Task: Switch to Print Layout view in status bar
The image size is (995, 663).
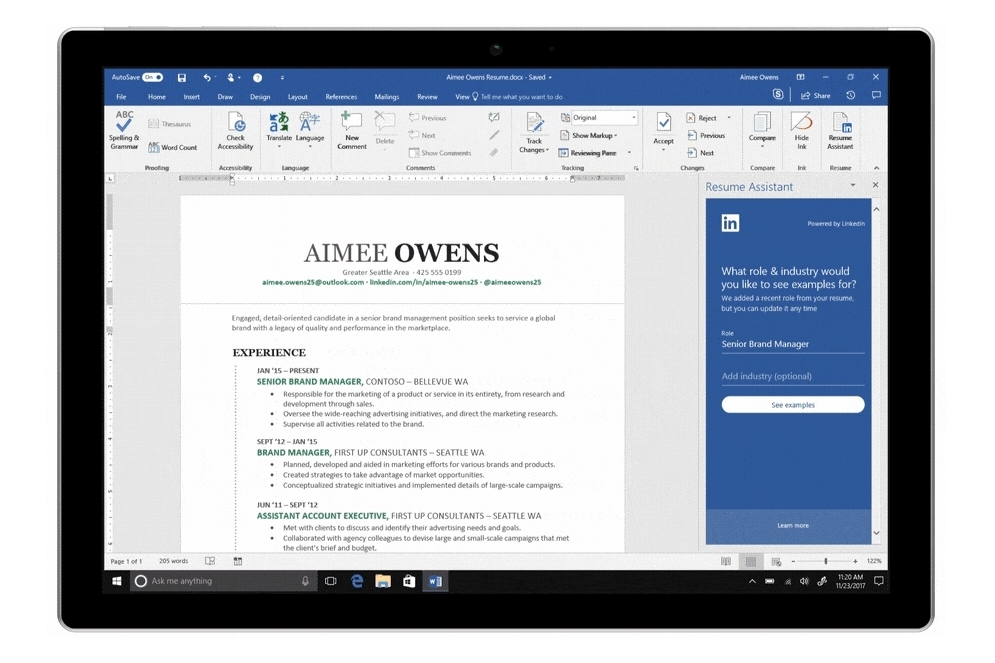Action: 751,561
